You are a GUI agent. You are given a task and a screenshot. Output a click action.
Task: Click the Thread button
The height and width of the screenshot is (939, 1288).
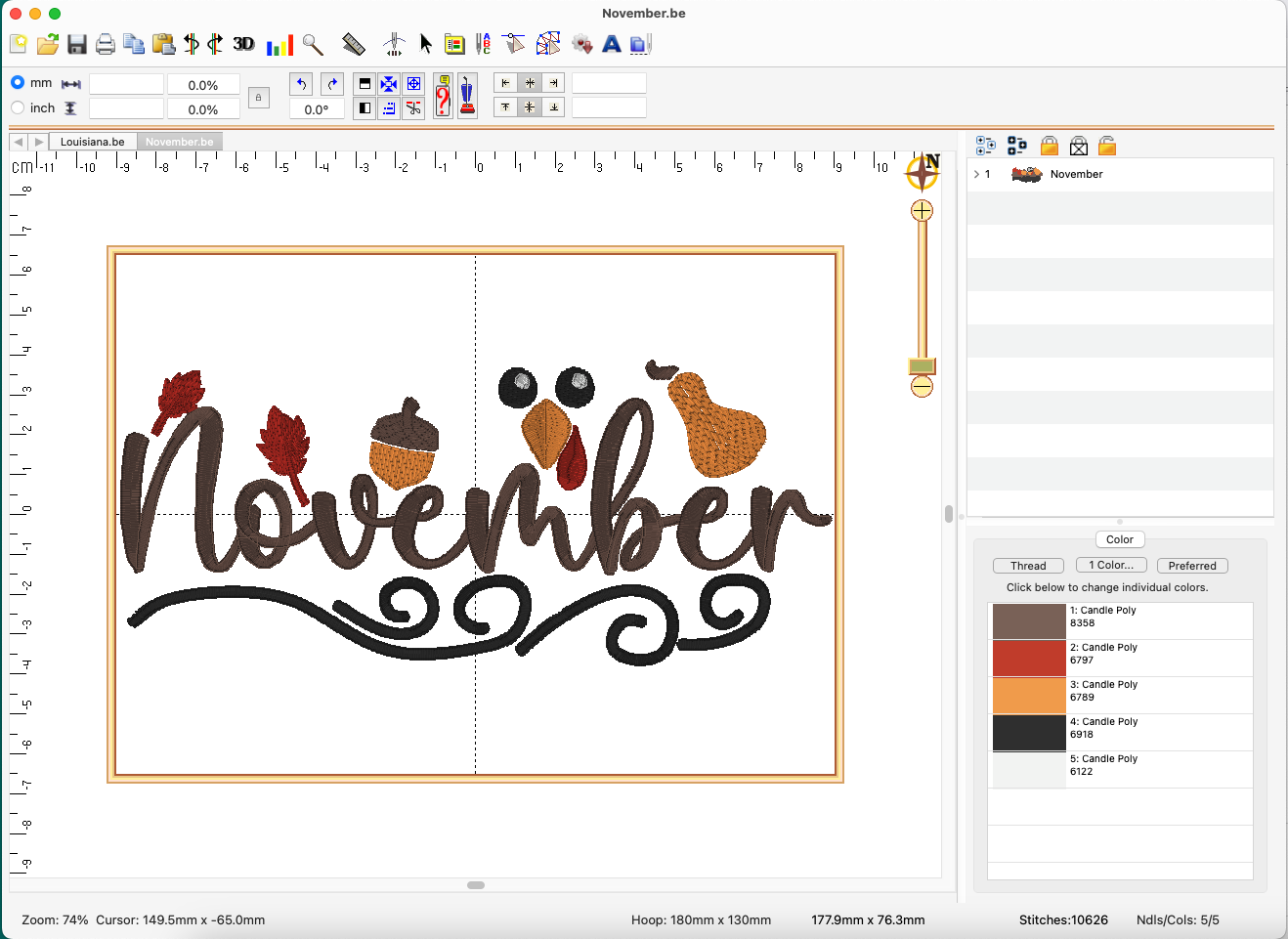(1028, 566)
